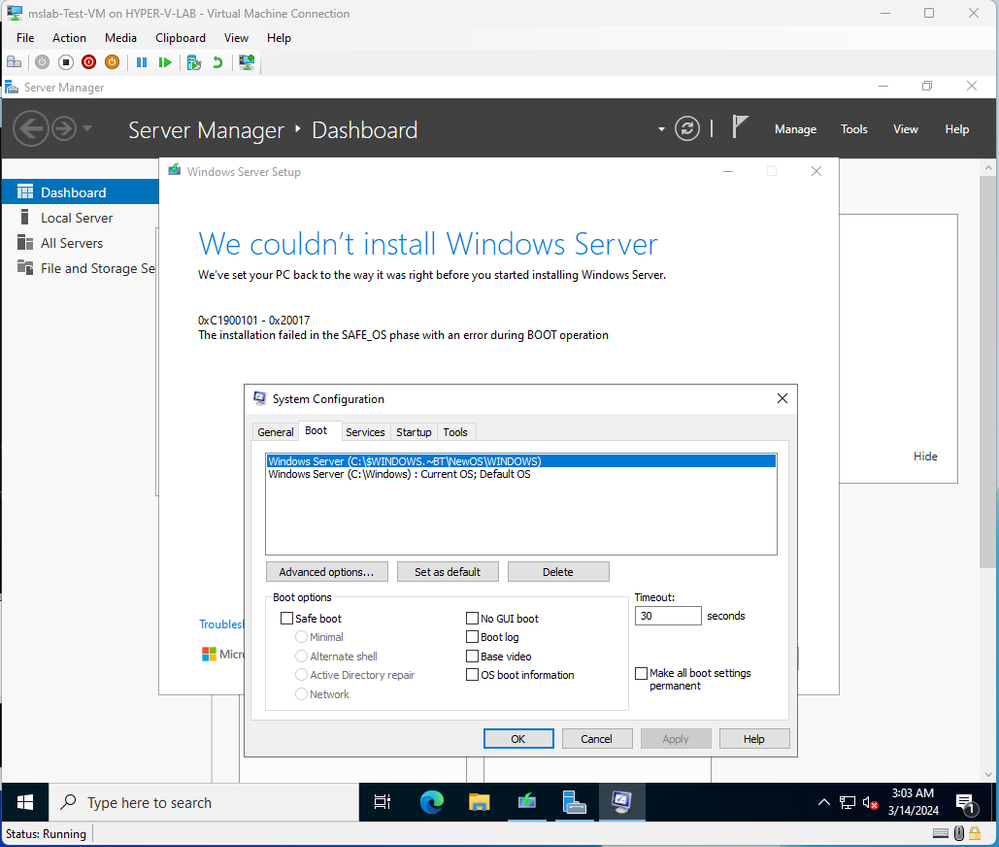
Task: Enable the Boot log checkbox
Action: tap(472, 637)
